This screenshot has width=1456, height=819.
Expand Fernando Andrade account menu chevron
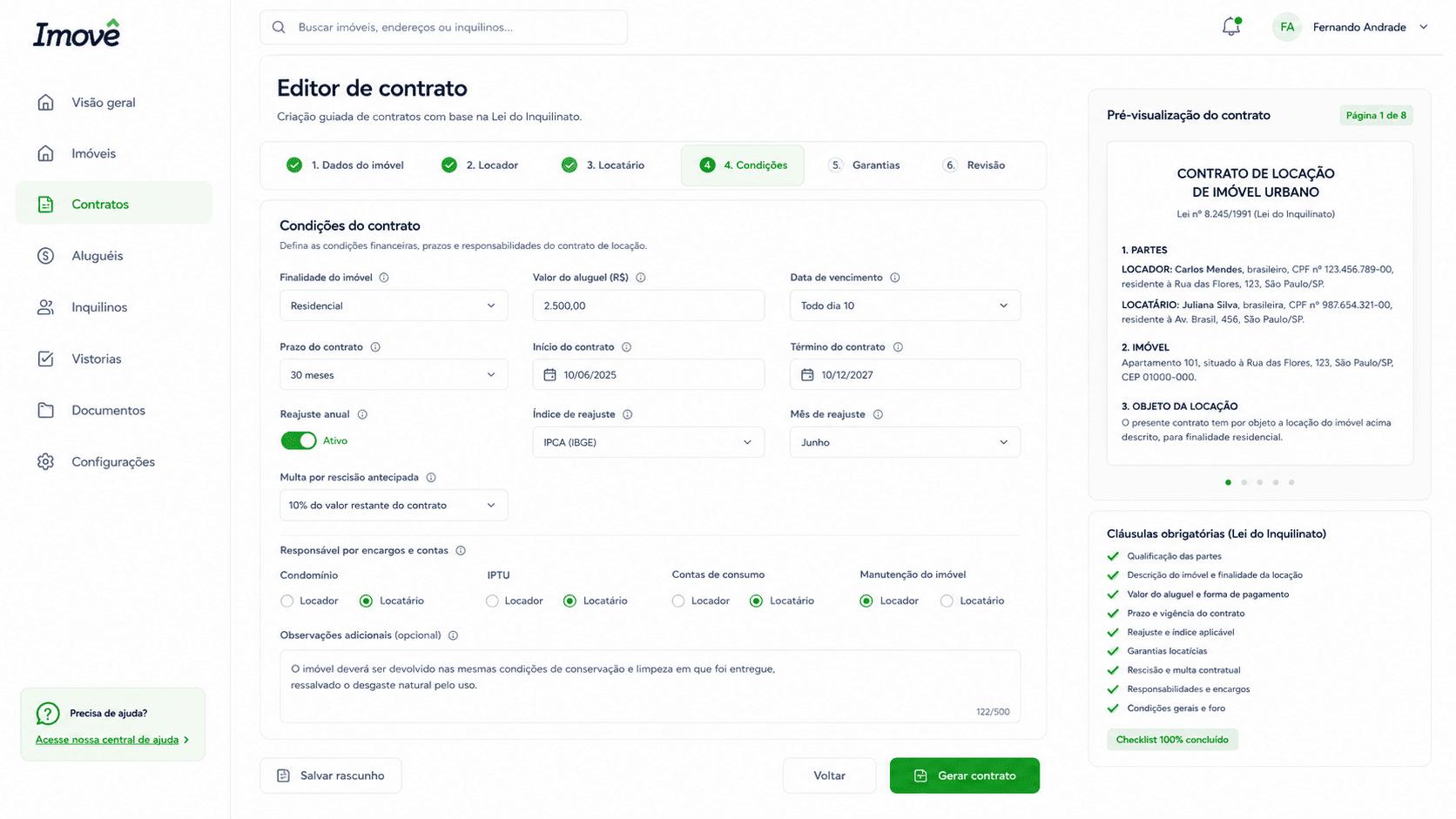coord(1424,27)
